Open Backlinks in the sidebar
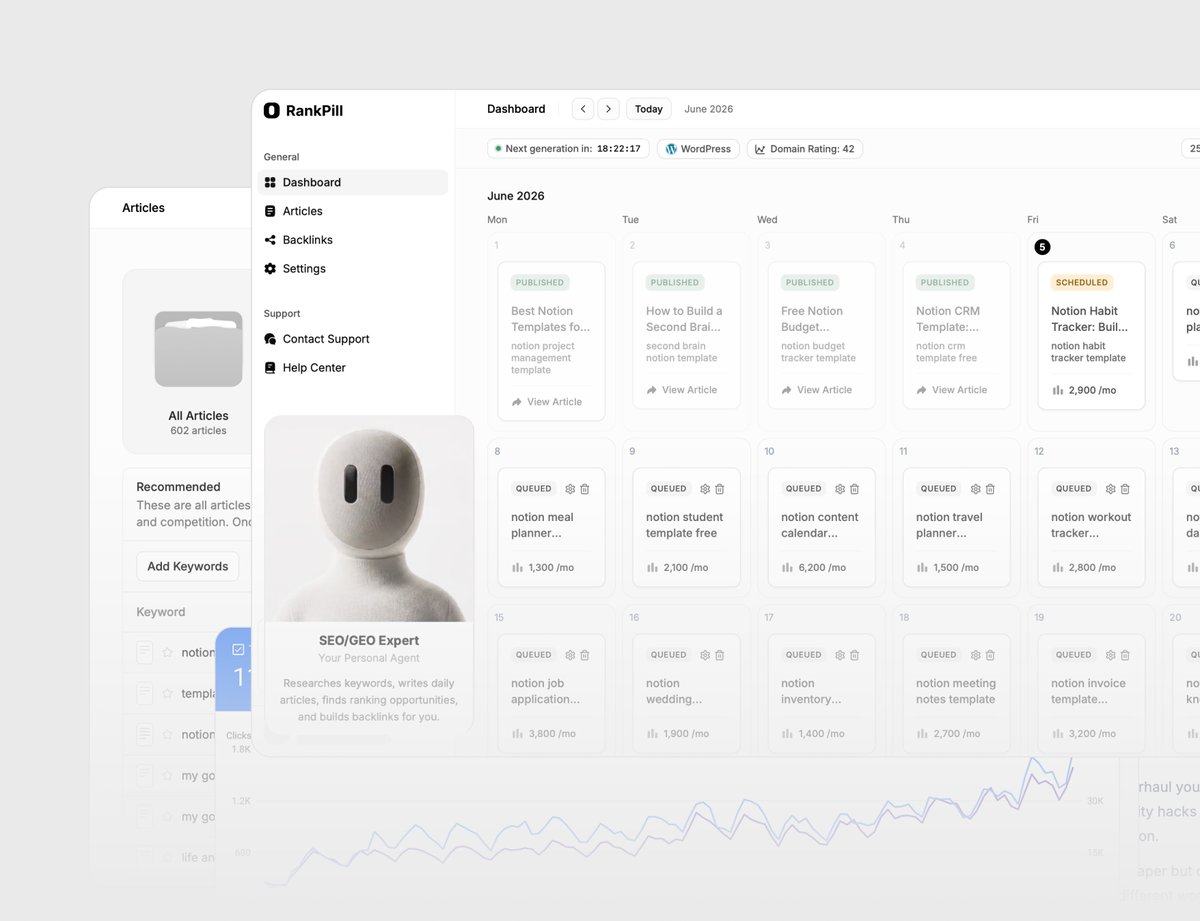Screen dimensions: 1200x921 [x=353, y=240]
